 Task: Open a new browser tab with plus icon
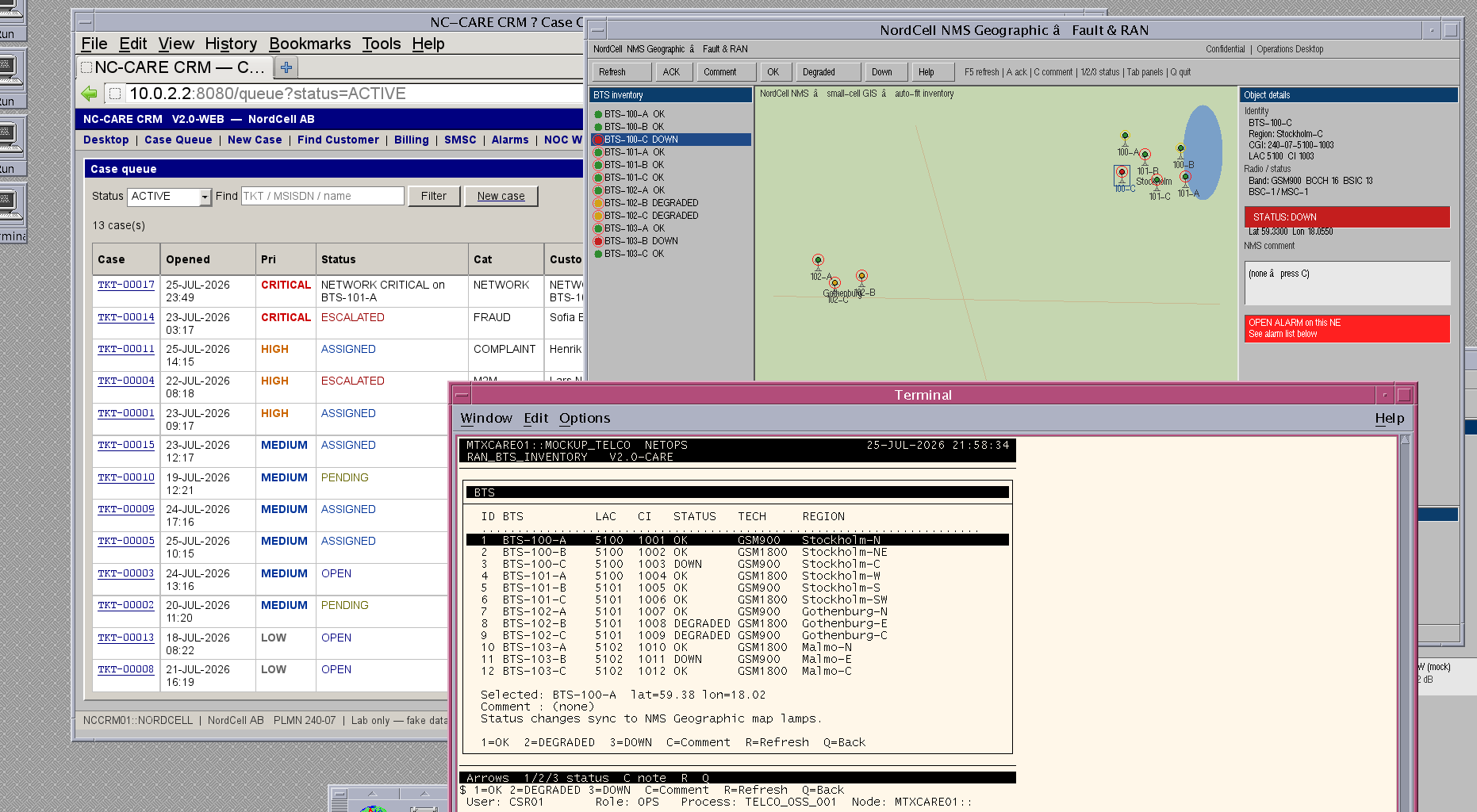tap(286, 67)
